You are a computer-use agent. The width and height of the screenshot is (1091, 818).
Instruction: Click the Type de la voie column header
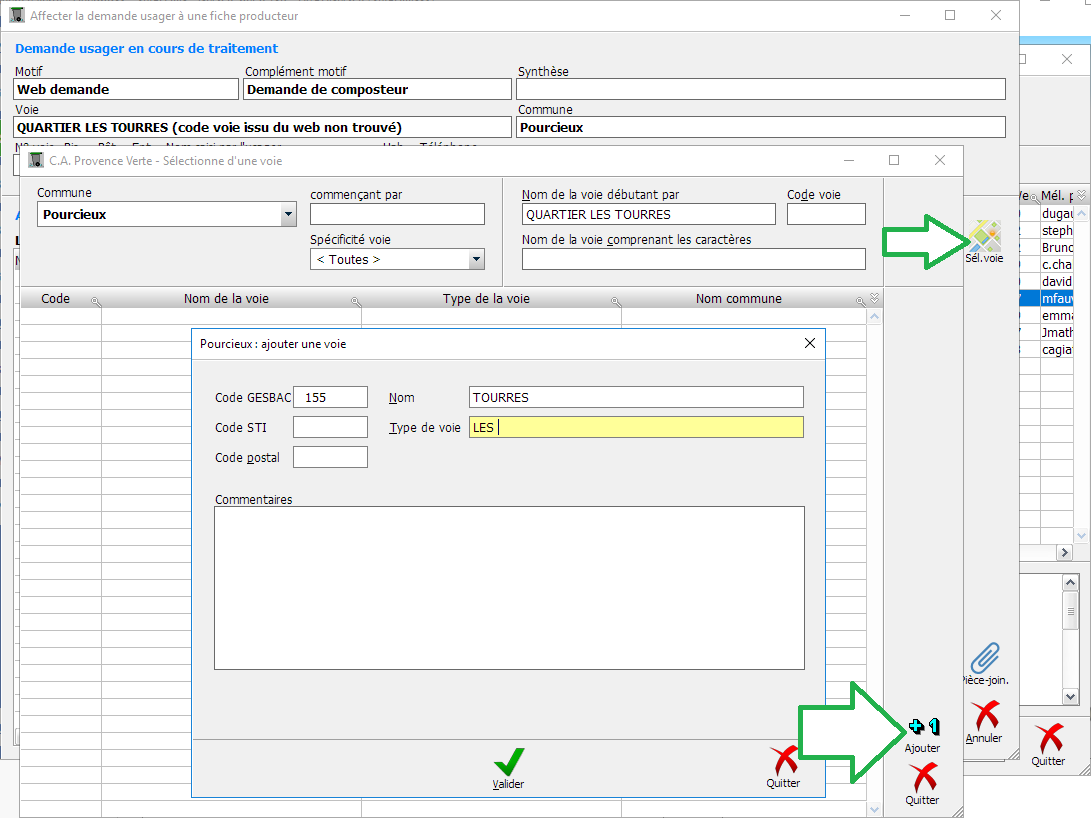[486, 298]
